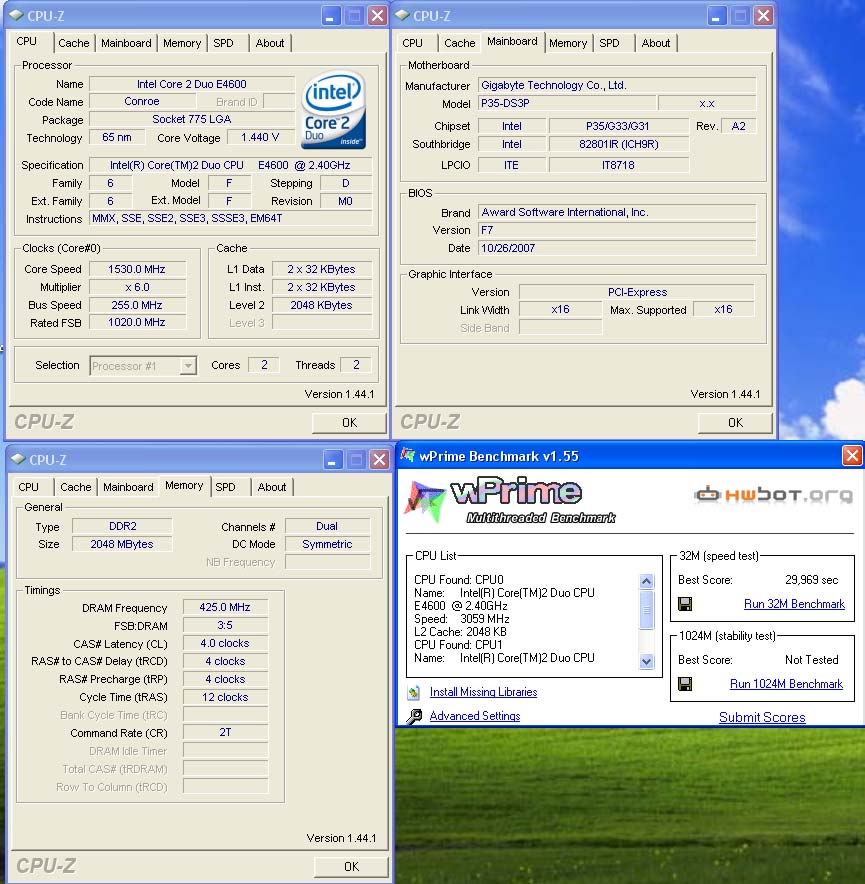The width and height of the screenshot is (865, 884).
Task: Click OK in the processor CPU-Z window
Action: click(349, 423)
